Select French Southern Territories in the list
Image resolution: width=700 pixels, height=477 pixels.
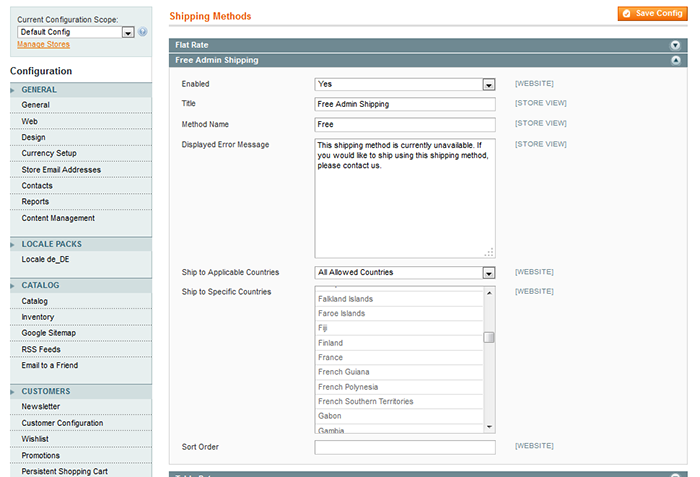click(399, 402)
